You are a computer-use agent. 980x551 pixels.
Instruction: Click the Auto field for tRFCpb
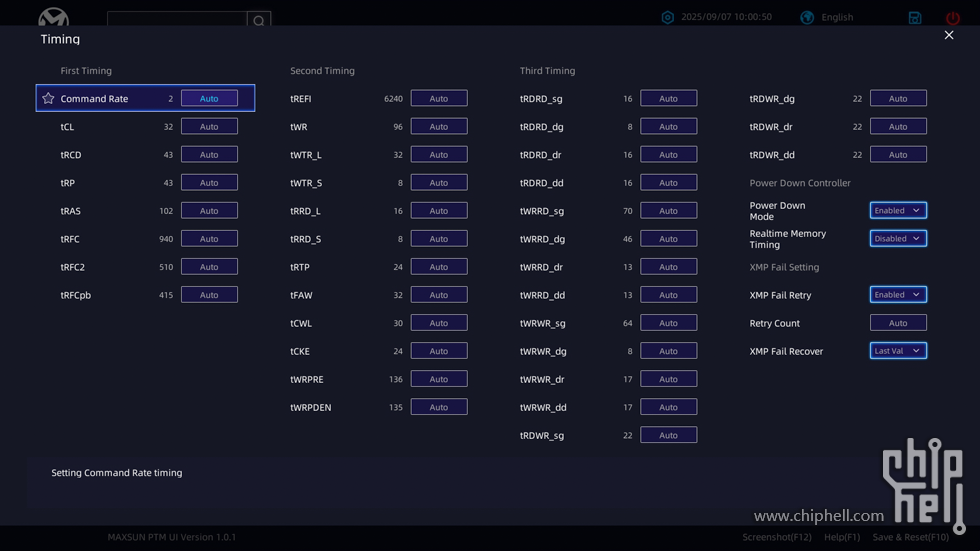(x=209, y=295)
